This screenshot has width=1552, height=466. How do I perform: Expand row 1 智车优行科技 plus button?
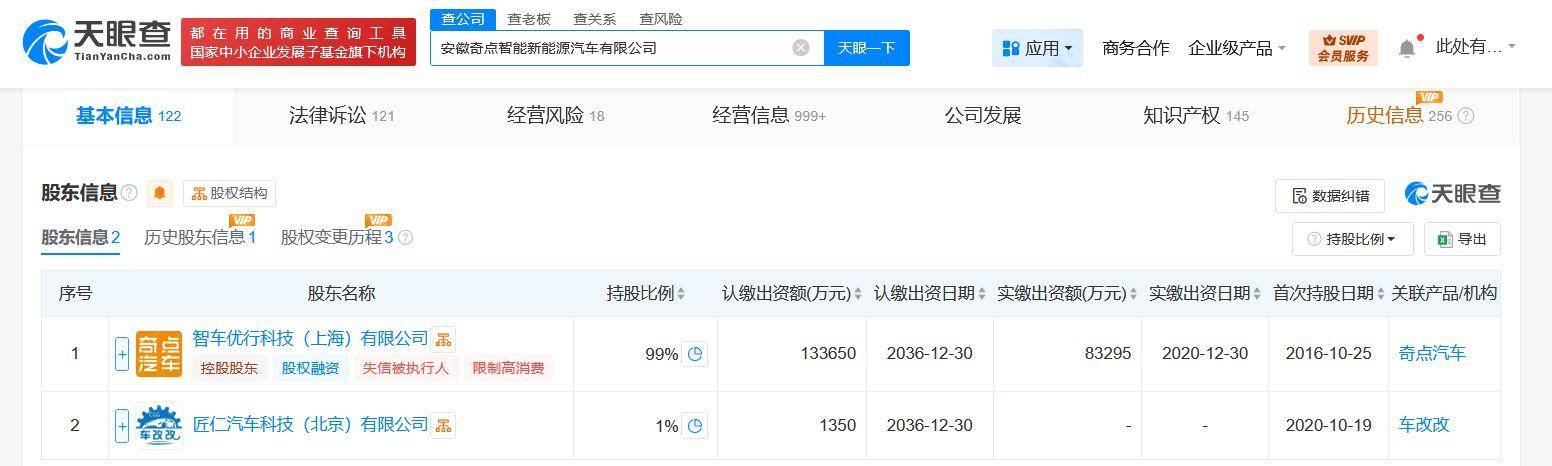[122, 354]
